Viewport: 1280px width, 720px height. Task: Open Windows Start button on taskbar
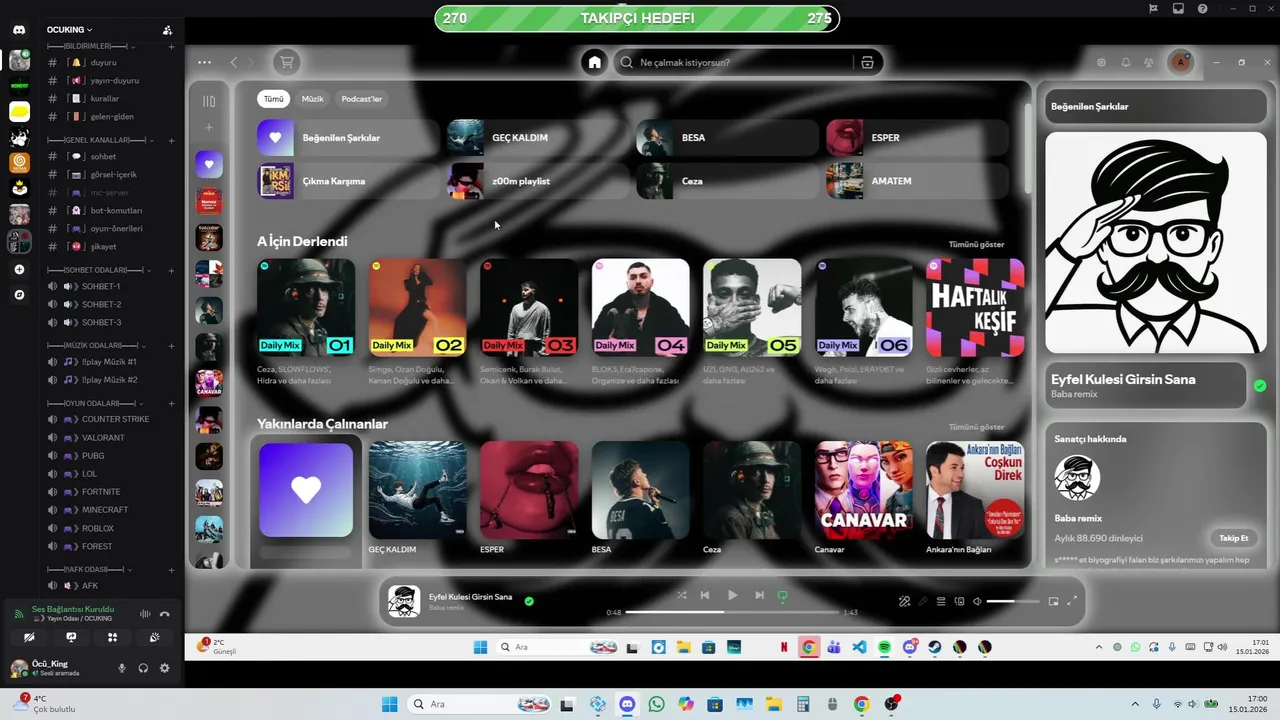[x=390, y=704]
